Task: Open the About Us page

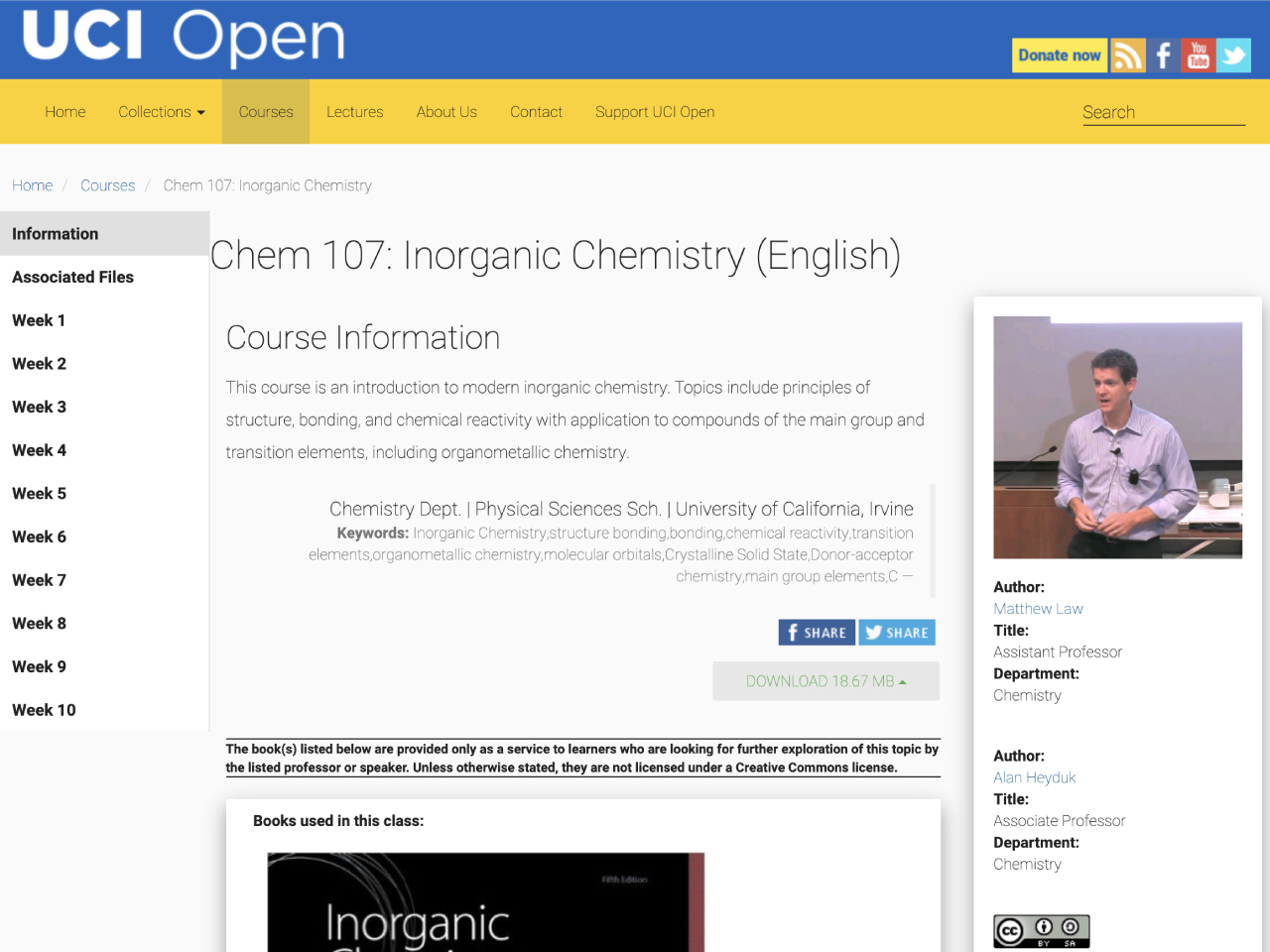Action: (446, 112)
